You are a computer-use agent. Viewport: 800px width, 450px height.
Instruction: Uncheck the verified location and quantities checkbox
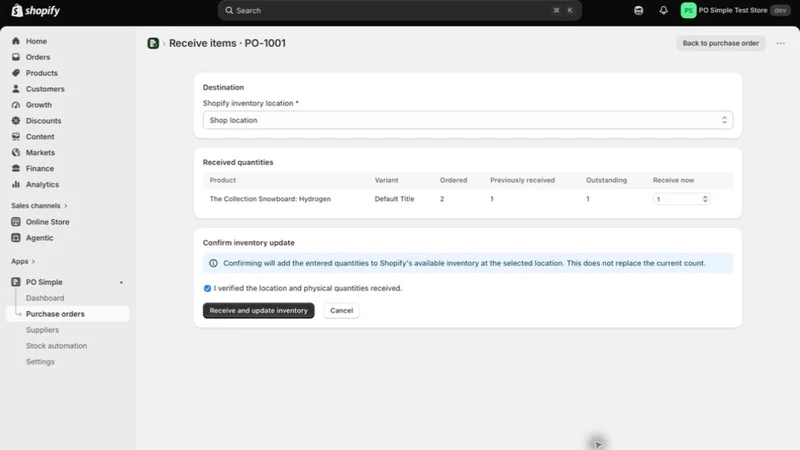coord(207,288)
